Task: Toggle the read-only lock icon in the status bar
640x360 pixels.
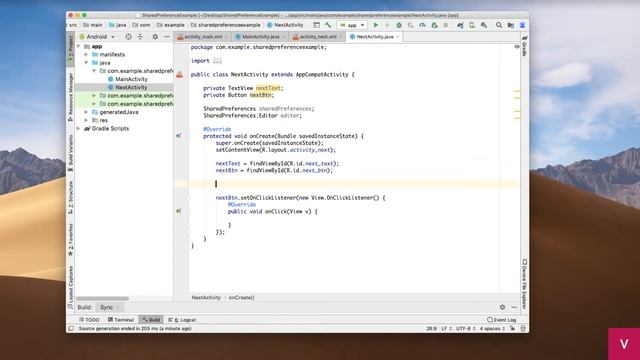Action: click(x=513, y=329)
